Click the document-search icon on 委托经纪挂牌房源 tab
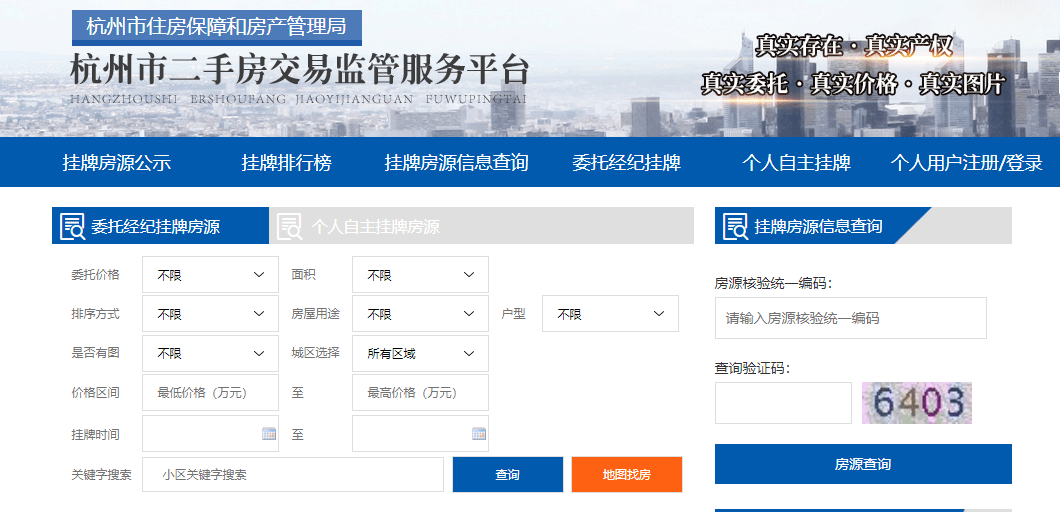 [x=72, y=226]
